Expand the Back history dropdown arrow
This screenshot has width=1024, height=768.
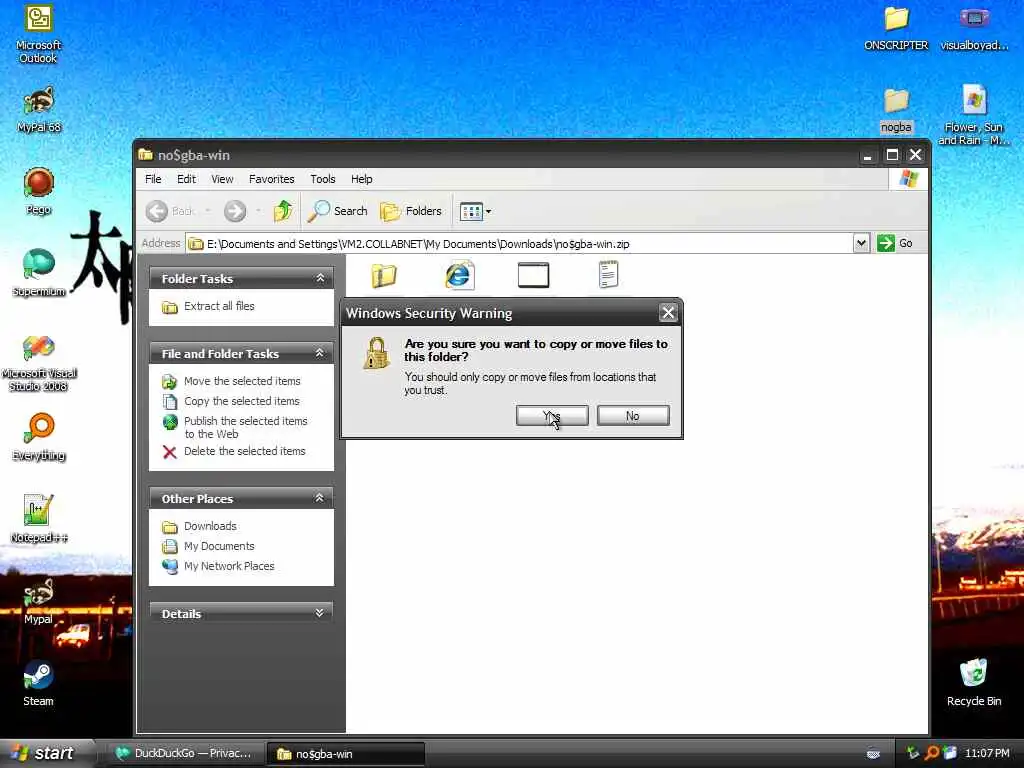click(208, 211)
